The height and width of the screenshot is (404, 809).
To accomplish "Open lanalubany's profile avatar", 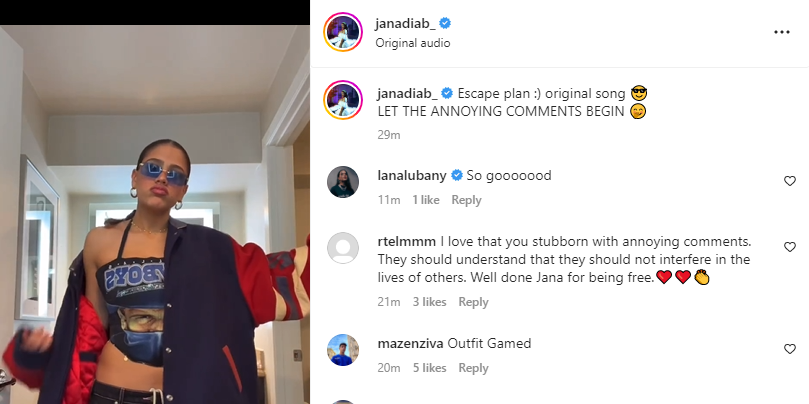I will point(343,182).
